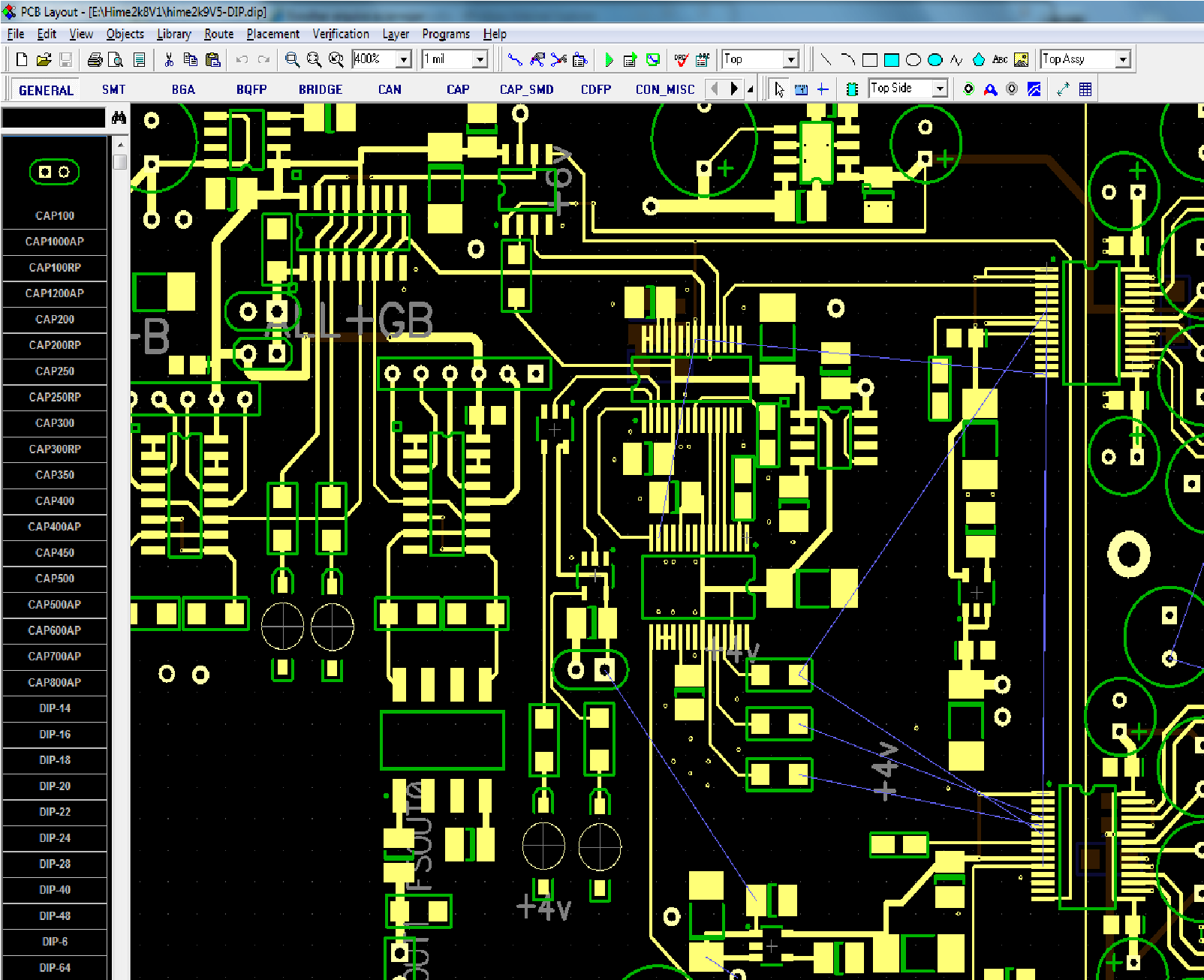Click the CAP100 pattern preview thumbnail
Image resolution: width=1204 pixels, height=980 pixels.
pos(54,172)
